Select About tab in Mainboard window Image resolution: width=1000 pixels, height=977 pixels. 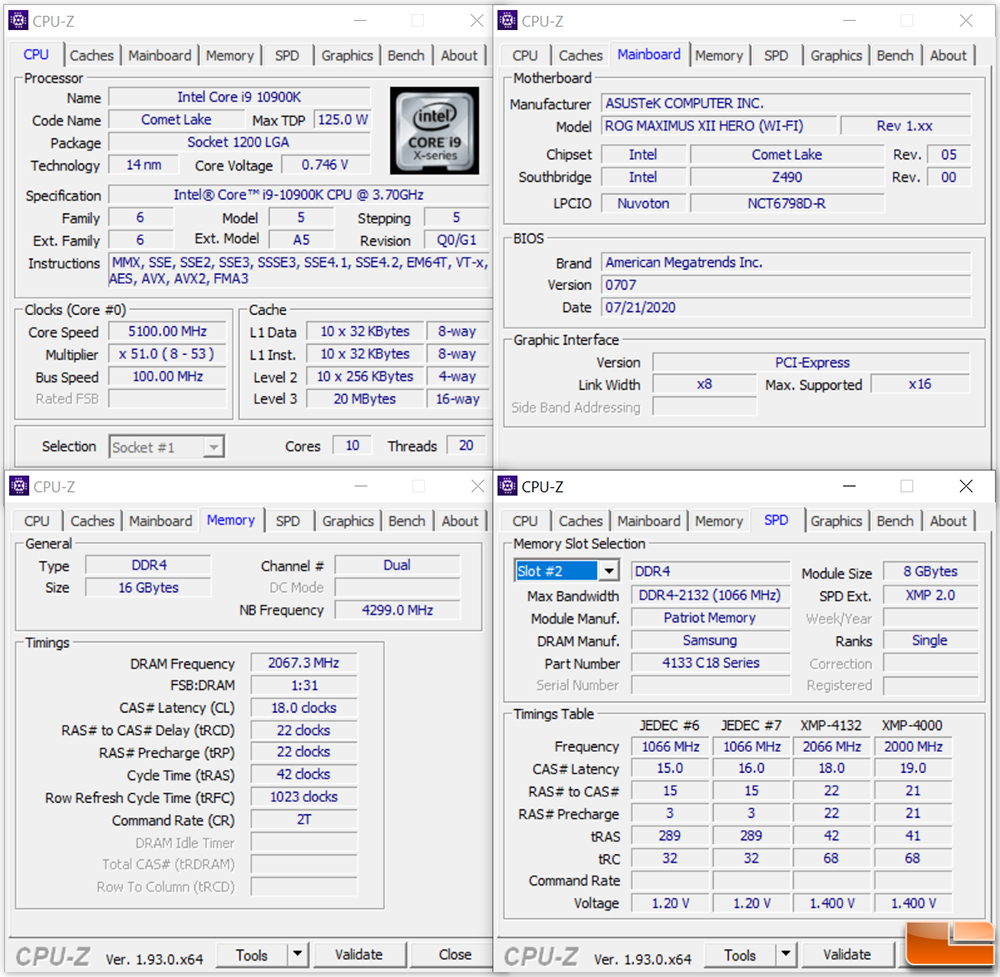(x=948, y=55)
